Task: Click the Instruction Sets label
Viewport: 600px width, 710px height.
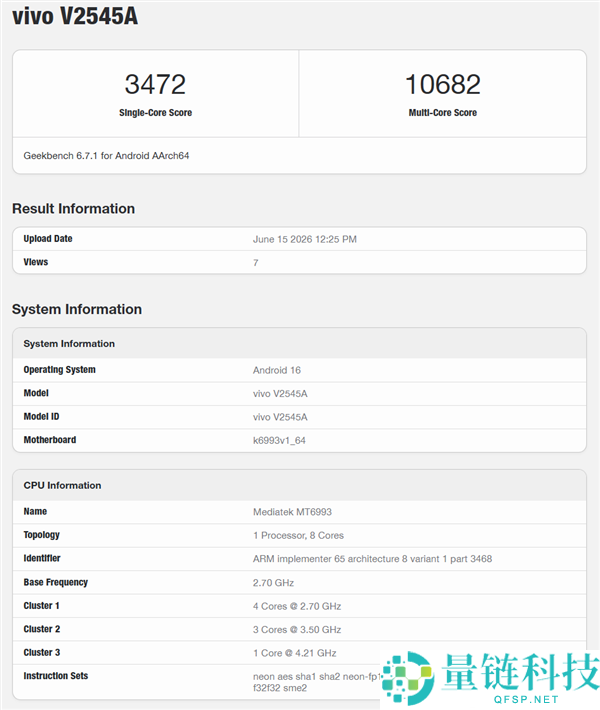Action: click(x=56, y=676)
